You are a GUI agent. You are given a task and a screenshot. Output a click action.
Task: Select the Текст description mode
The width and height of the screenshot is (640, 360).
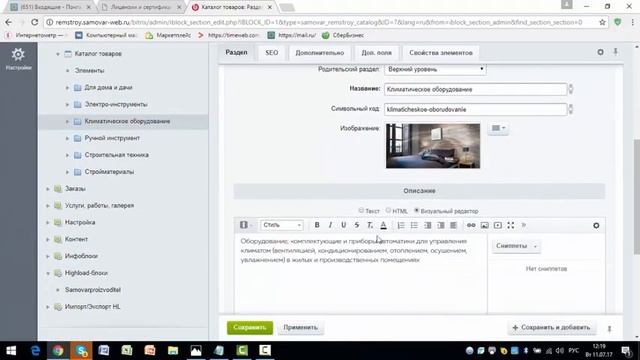coord(361,211)
